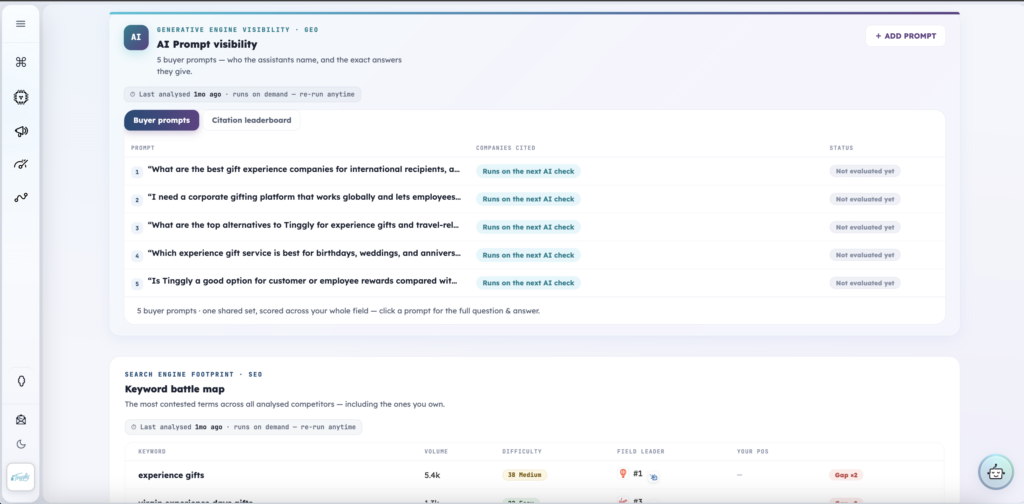Click the 5.4k volume value
Image resolution: width=1024 pixels, height=504 pixels.
click(432, 475)
